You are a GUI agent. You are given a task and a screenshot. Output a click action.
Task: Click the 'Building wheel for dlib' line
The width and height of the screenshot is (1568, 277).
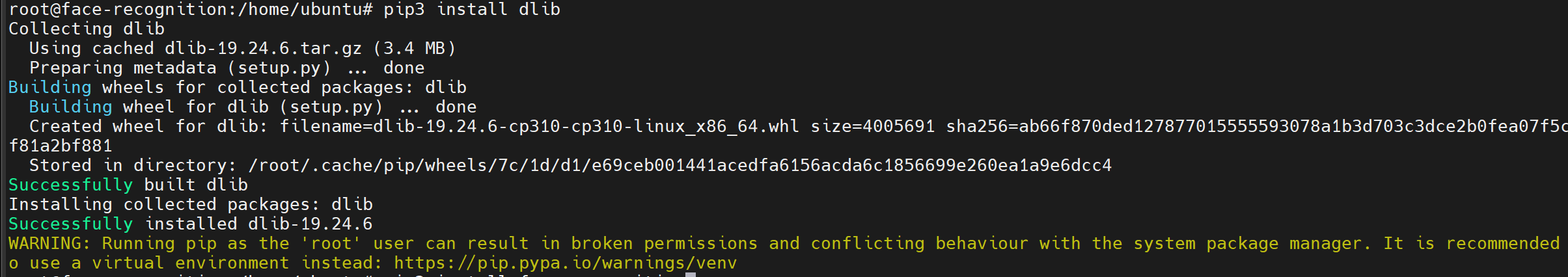[206, 107]
